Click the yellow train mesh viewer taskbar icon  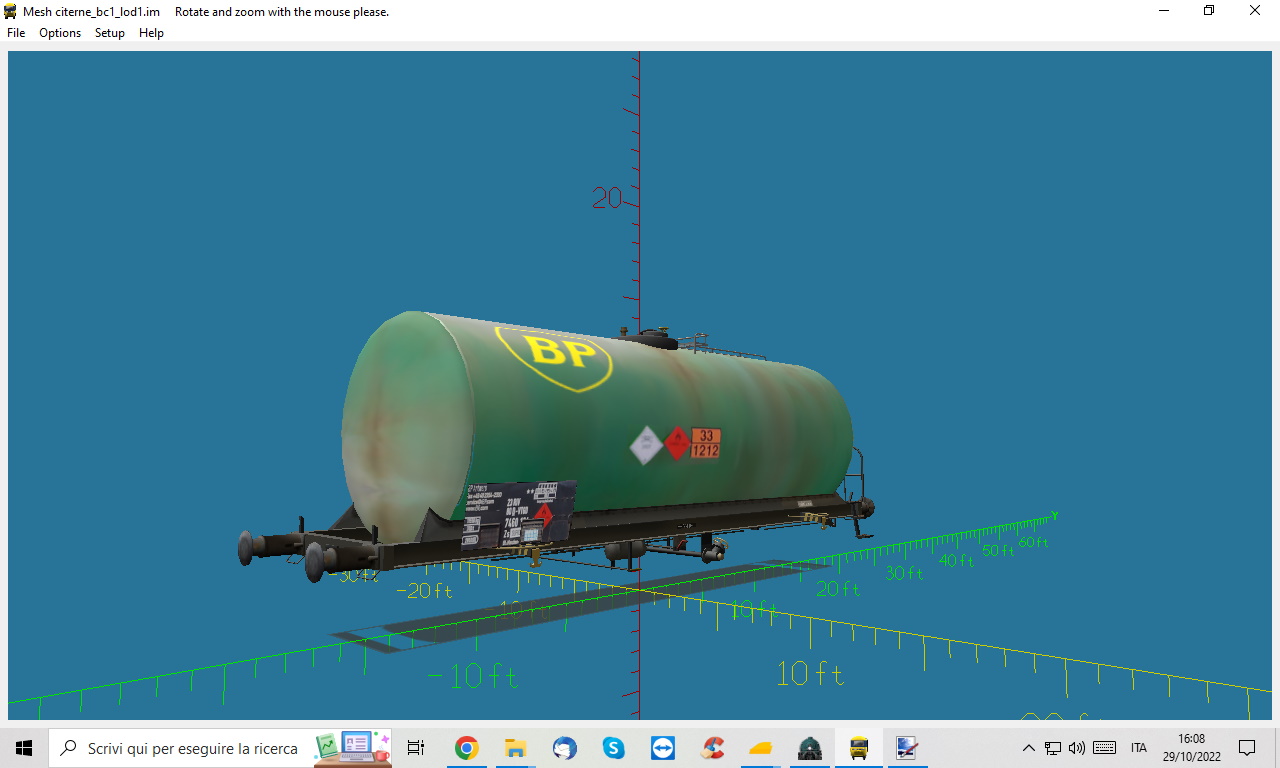click(858, 748)
